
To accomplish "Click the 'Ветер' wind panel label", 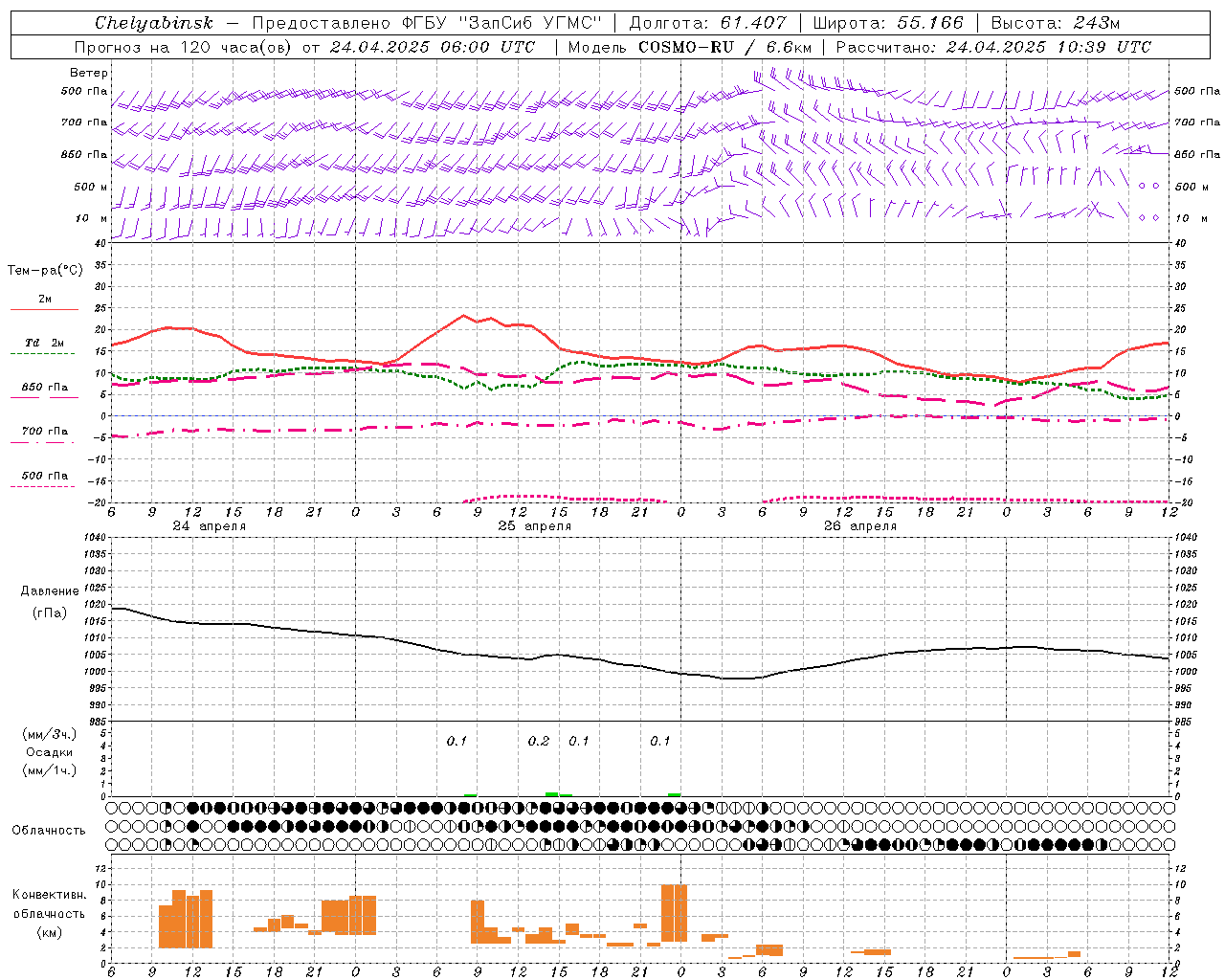I will tap(89, 73).
